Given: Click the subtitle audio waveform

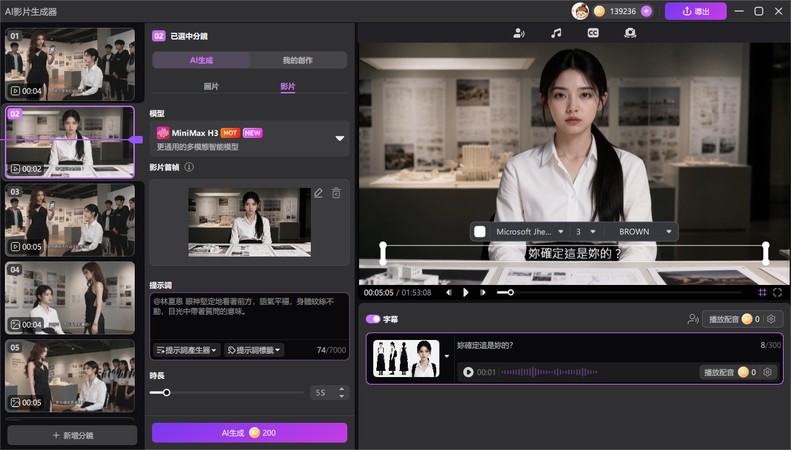Looking at the screenshot, I should click(x=549, y=372).
